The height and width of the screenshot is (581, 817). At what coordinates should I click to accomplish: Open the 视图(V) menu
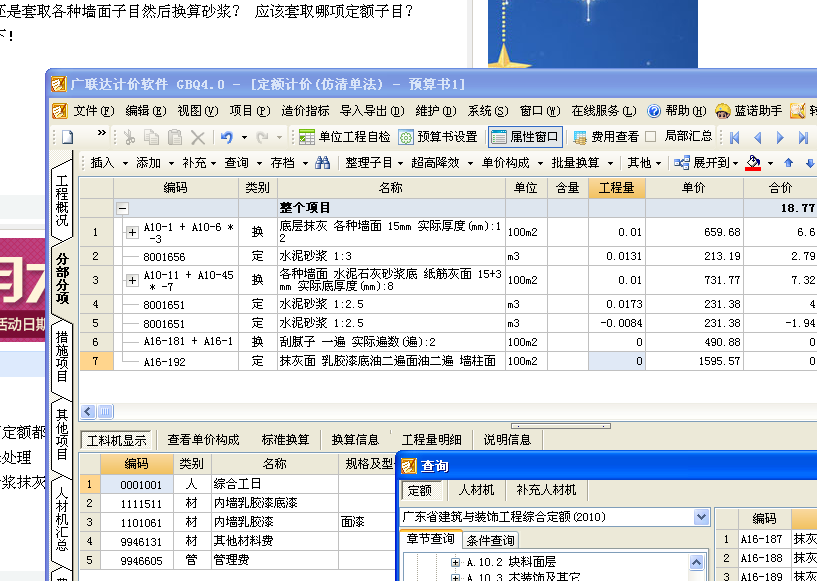197,111
